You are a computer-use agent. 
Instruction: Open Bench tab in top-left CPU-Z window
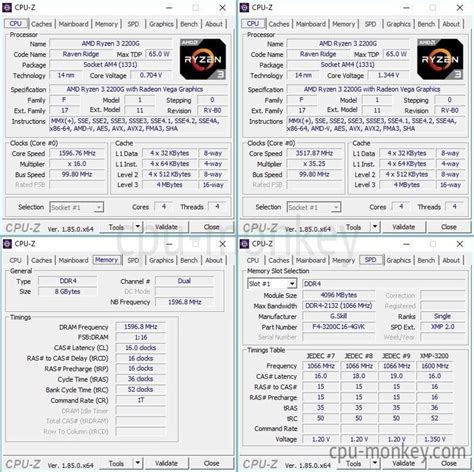[189, 24]
